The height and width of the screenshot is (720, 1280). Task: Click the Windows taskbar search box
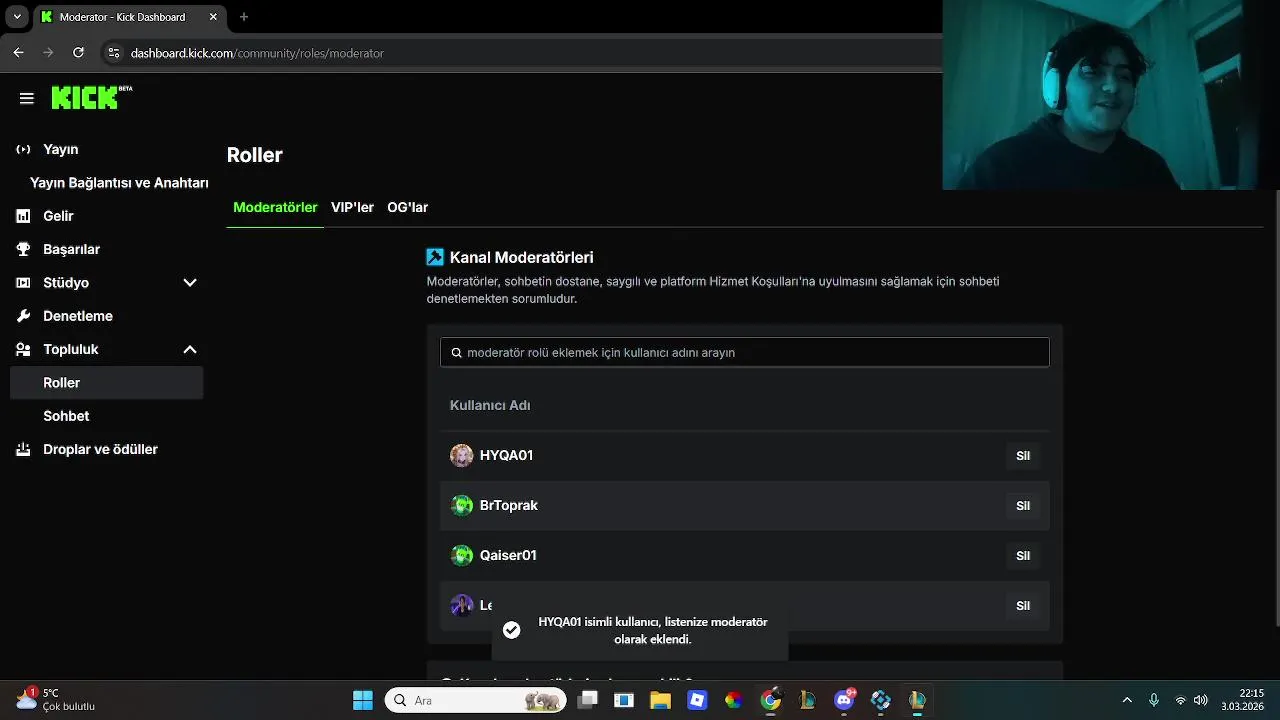pos(475,700)
